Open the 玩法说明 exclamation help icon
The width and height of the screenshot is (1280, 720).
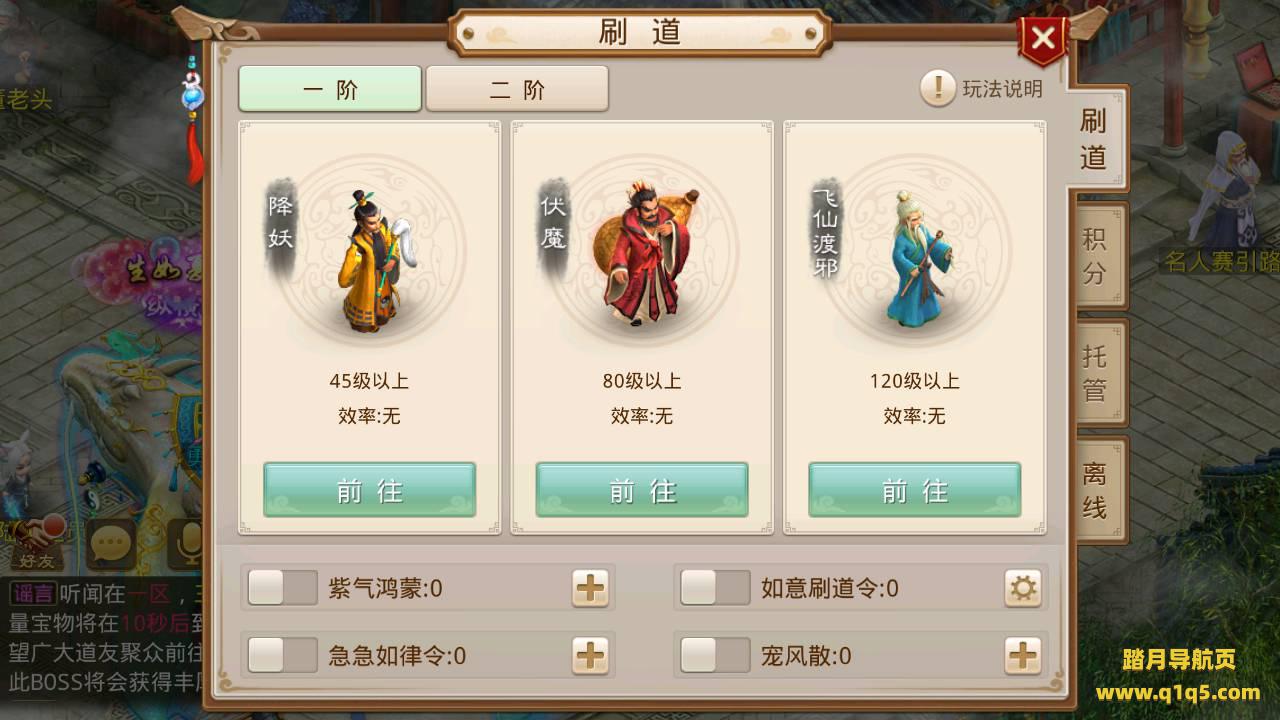coord(937,88)
